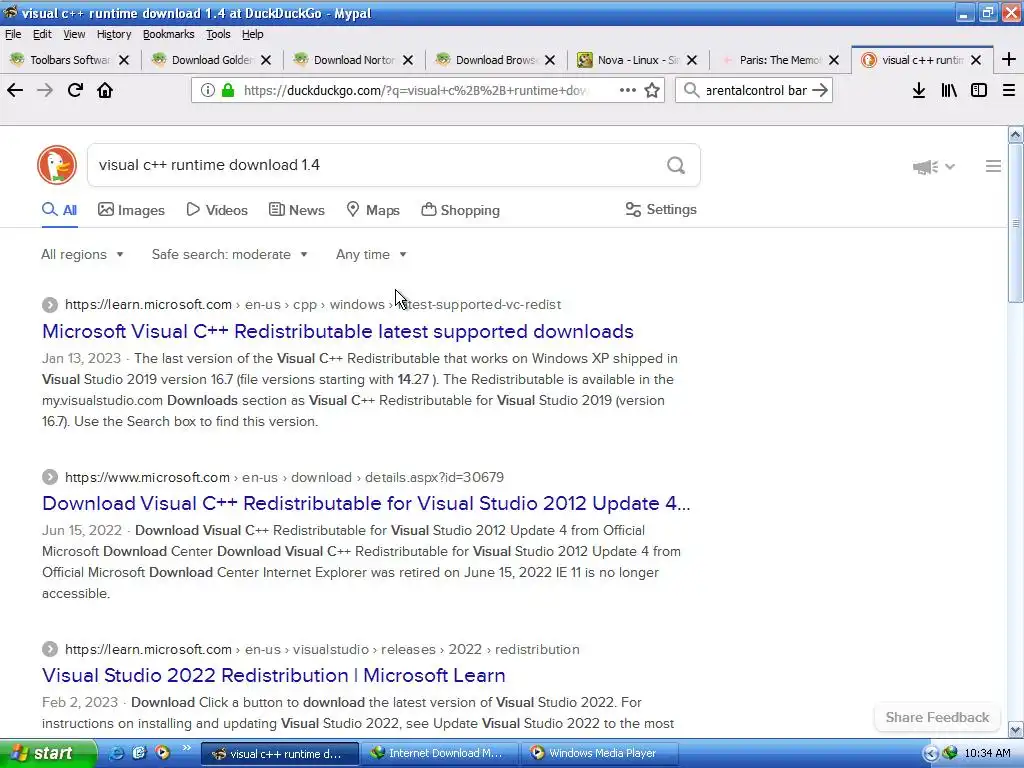The height and width of the screenshot is (768, 1024).
Task: Open a new tab with plus
Action: 1009,59
